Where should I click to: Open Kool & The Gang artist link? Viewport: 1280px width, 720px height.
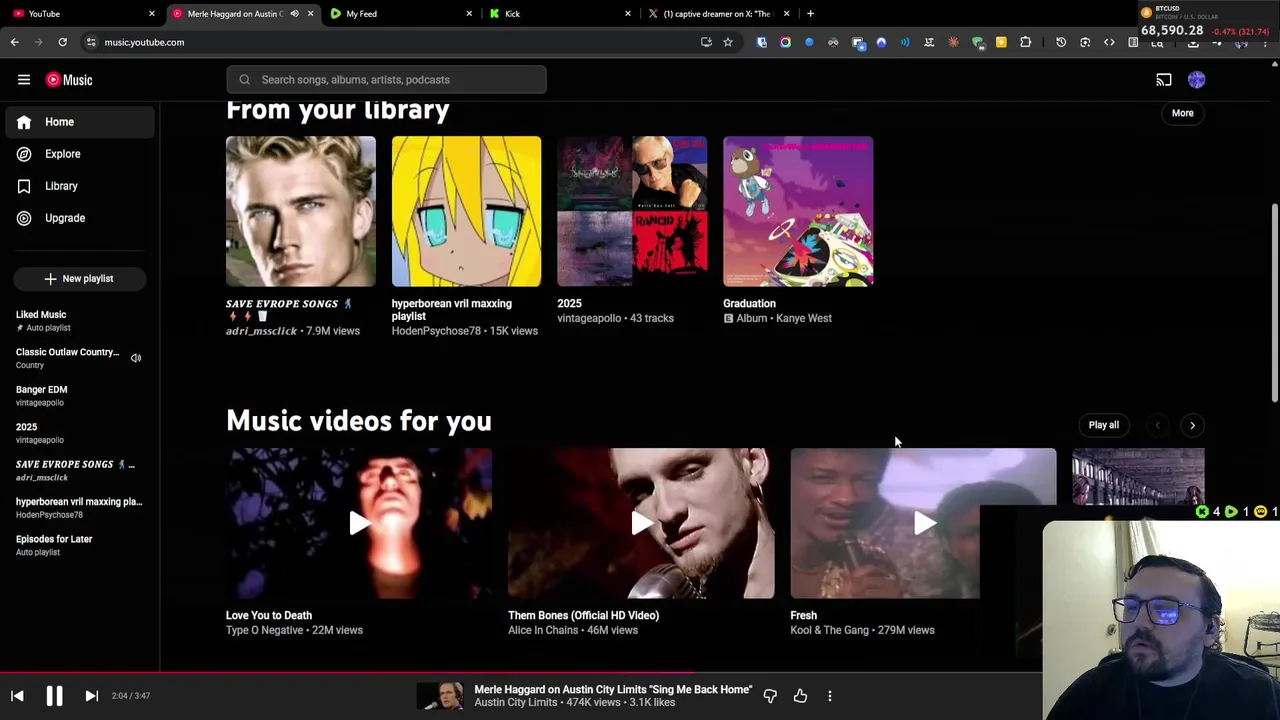pos(830,630)
